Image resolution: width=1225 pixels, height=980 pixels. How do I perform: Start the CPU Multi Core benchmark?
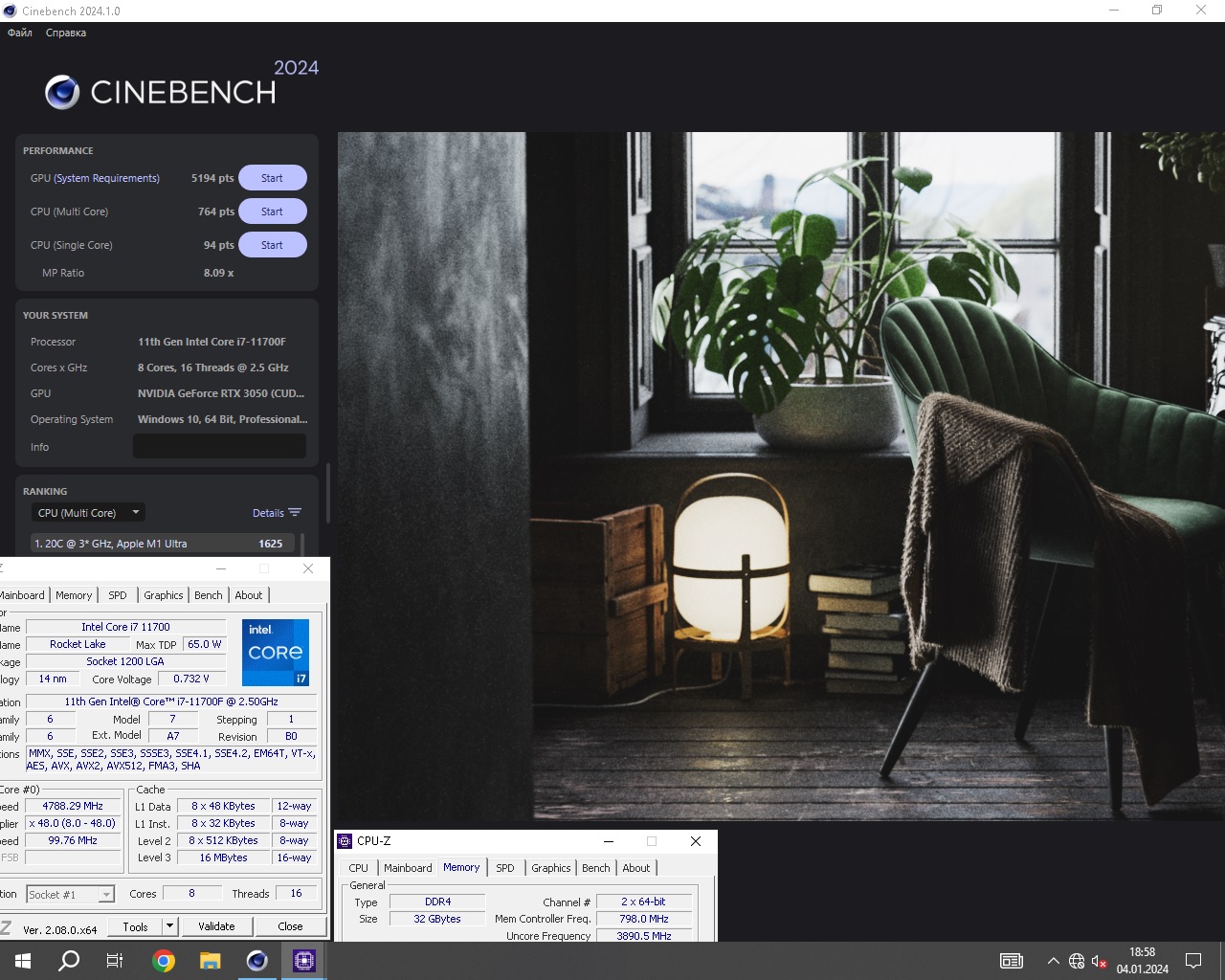pos(272,212)
